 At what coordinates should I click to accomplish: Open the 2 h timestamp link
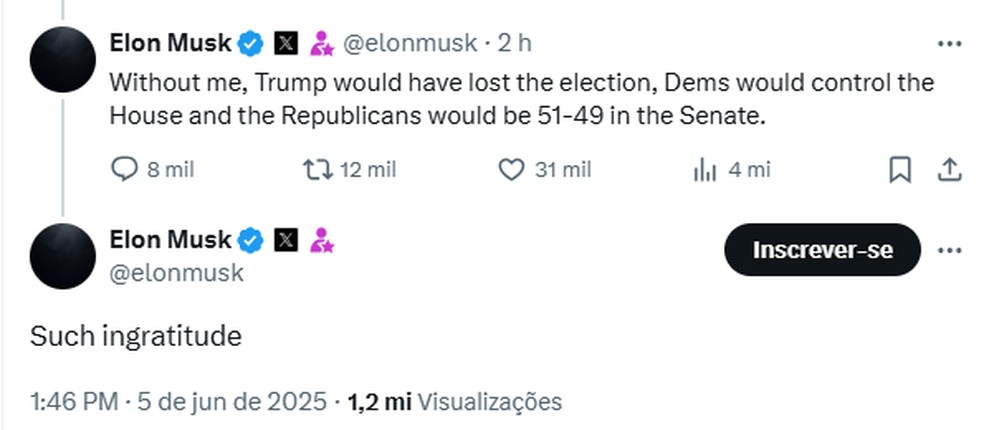pyautogui.click(x=515, y=43)
